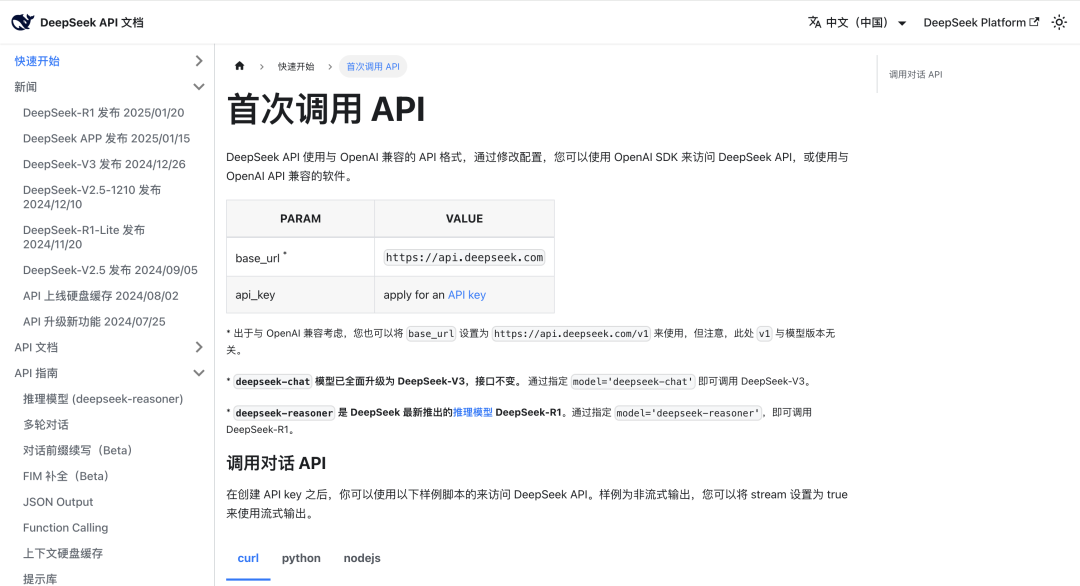Open DeepSeek-R1-Lite 发布 news item
1080x586 pixels.
click(x=84, y=237)
